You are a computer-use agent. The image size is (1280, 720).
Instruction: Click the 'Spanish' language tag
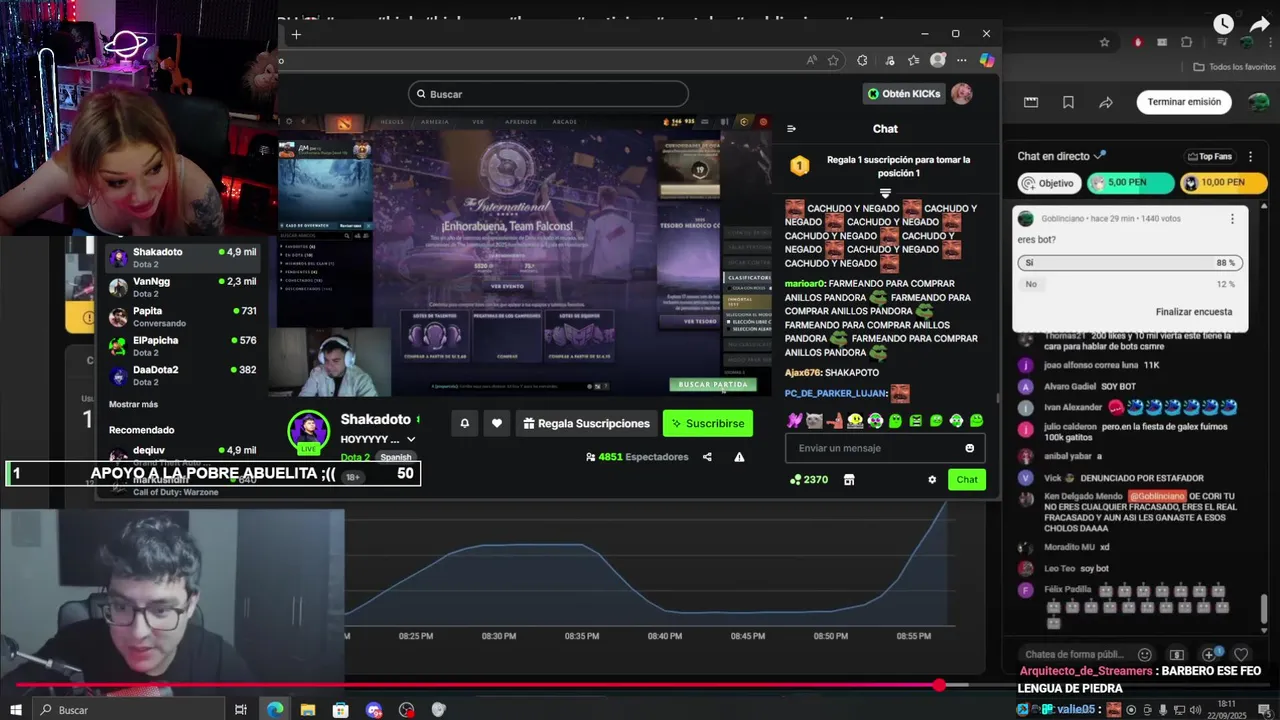pos(395,457)
